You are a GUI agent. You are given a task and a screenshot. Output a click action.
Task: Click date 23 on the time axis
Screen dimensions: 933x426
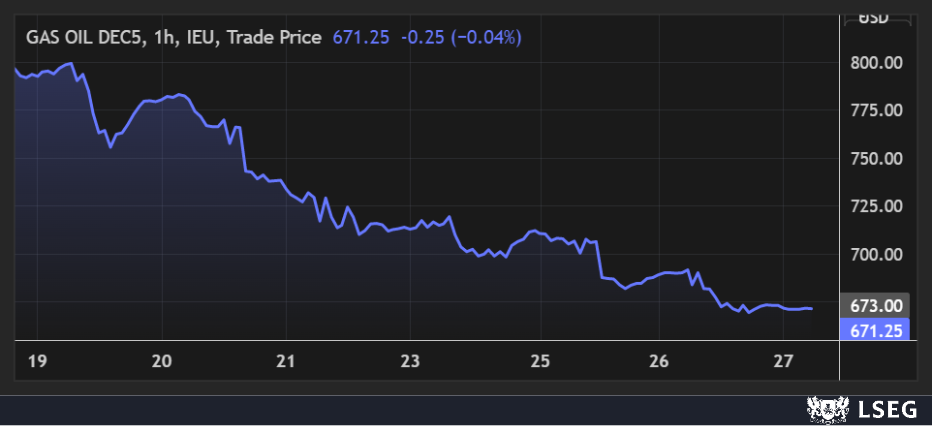point(409,360)
